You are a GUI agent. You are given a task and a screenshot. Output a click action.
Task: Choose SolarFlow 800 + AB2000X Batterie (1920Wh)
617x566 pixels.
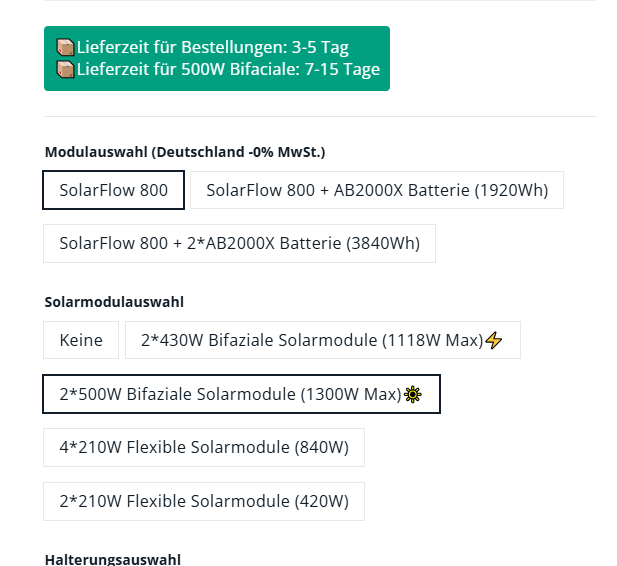(377, 190)
